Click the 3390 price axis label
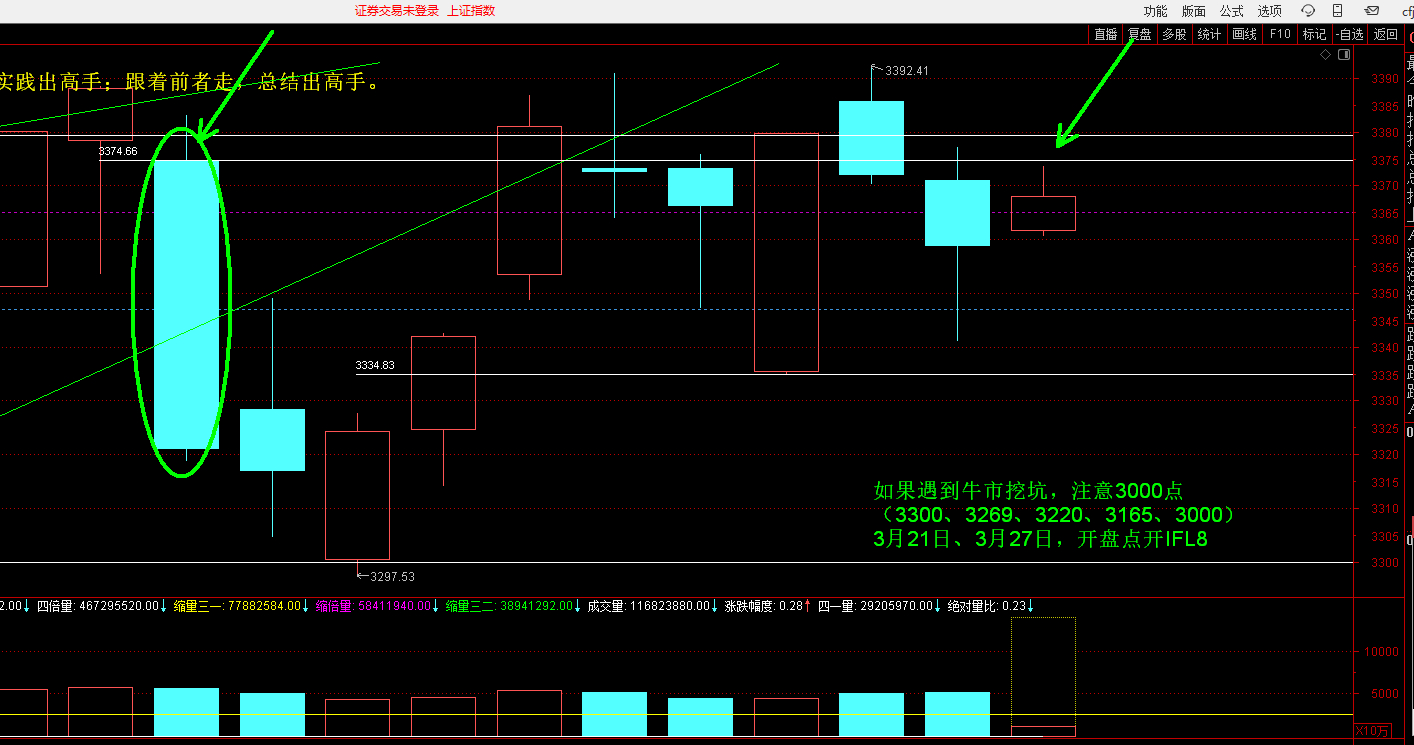This screenshot has height=745, width=1414. point(1385,79)
